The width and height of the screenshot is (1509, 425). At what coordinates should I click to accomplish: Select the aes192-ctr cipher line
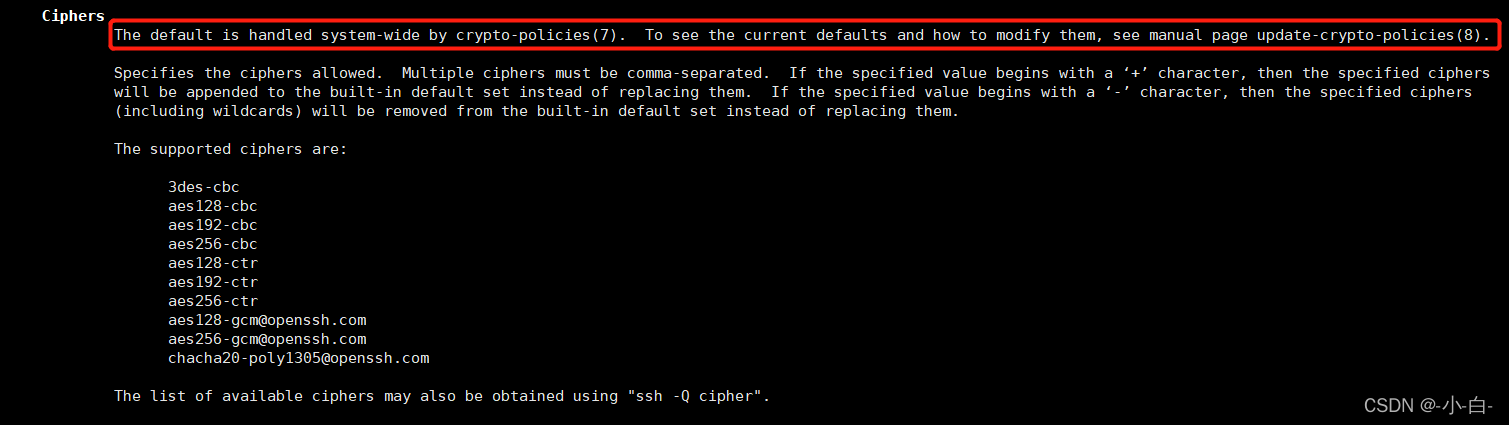(213, 282)
